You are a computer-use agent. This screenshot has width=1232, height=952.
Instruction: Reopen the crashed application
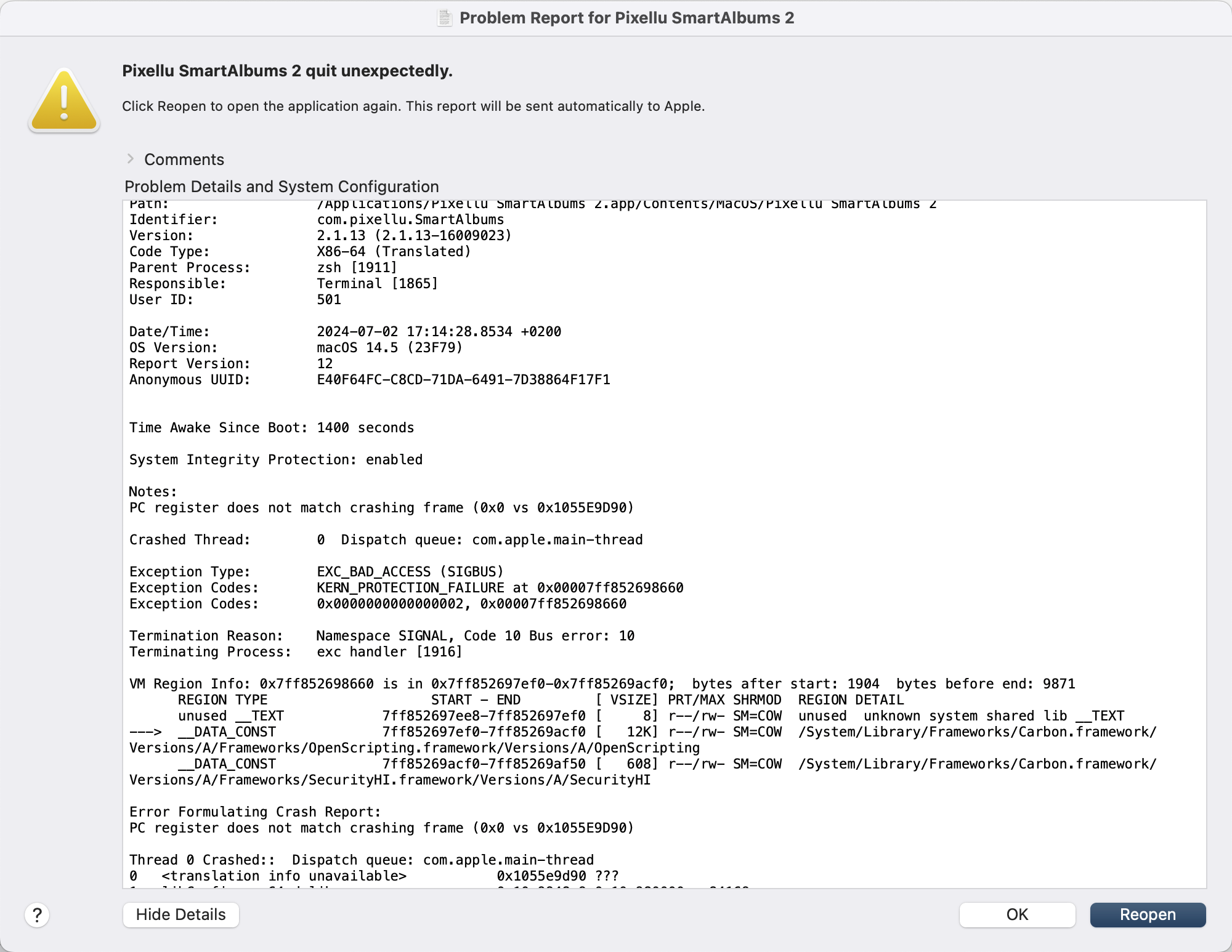point(1148,915)
